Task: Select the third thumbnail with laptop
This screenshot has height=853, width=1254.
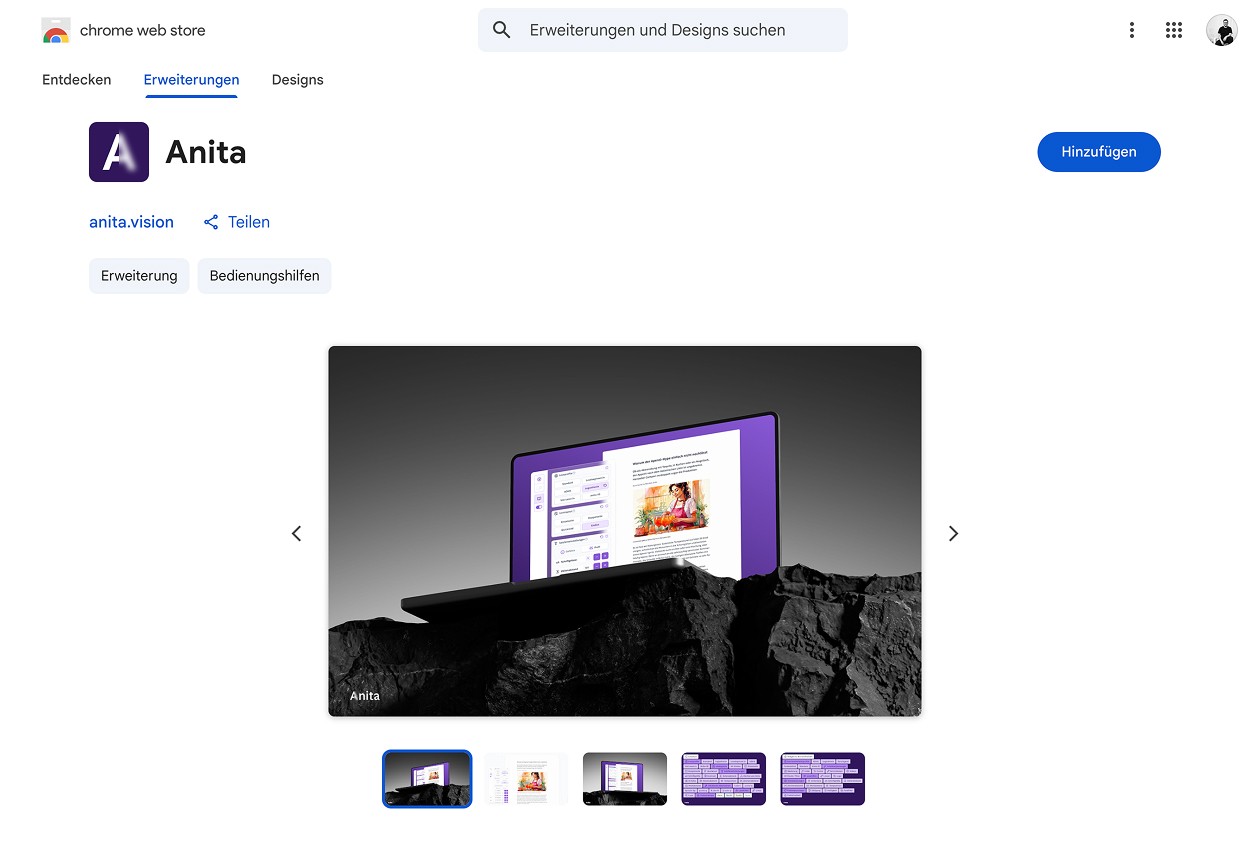Action: point(625,779)
